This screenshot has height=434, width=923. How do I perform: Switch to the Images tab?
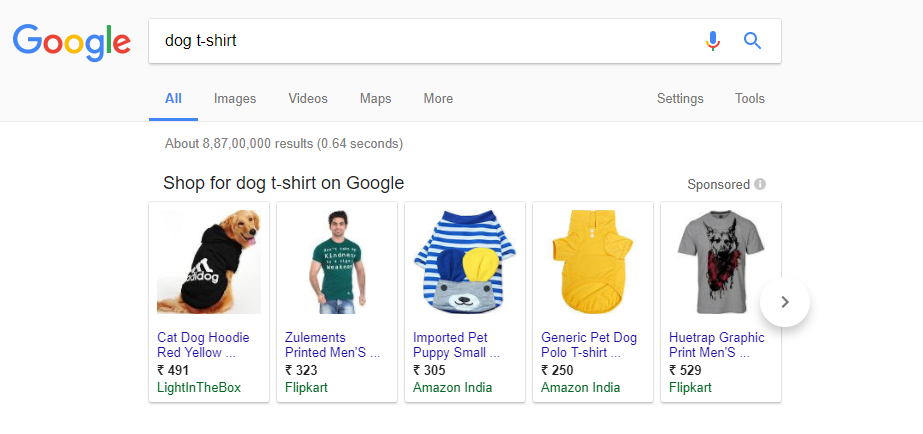pyautogui.click(x=235, y=99)
